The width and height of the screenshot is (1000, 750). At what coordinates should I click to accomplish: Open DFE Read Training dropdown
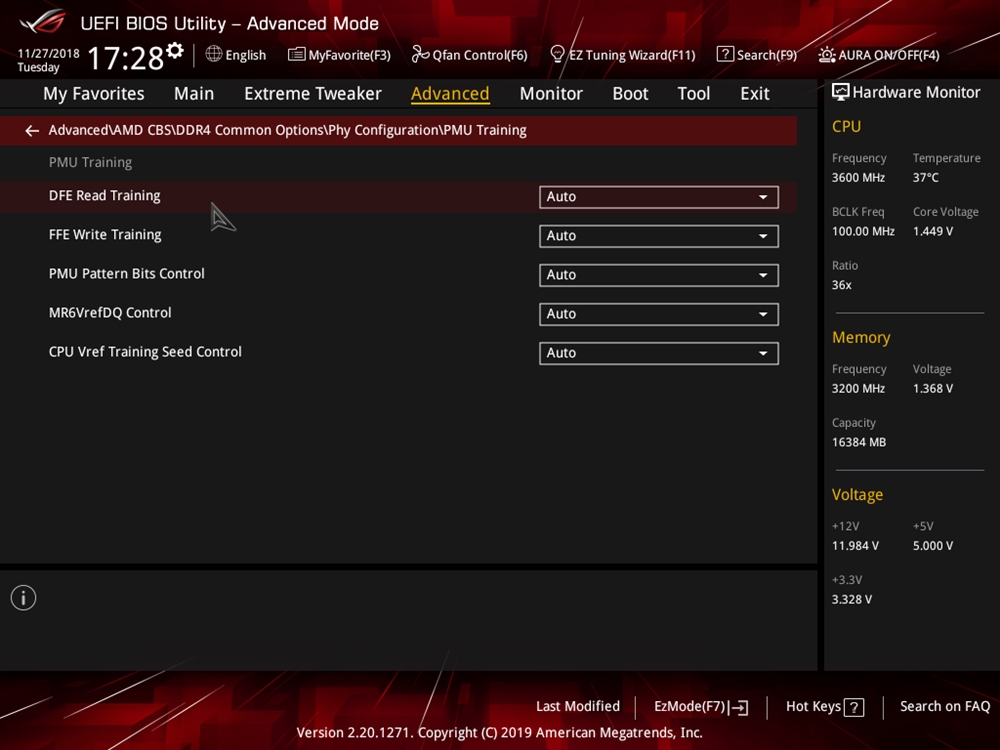coord(659,197)
